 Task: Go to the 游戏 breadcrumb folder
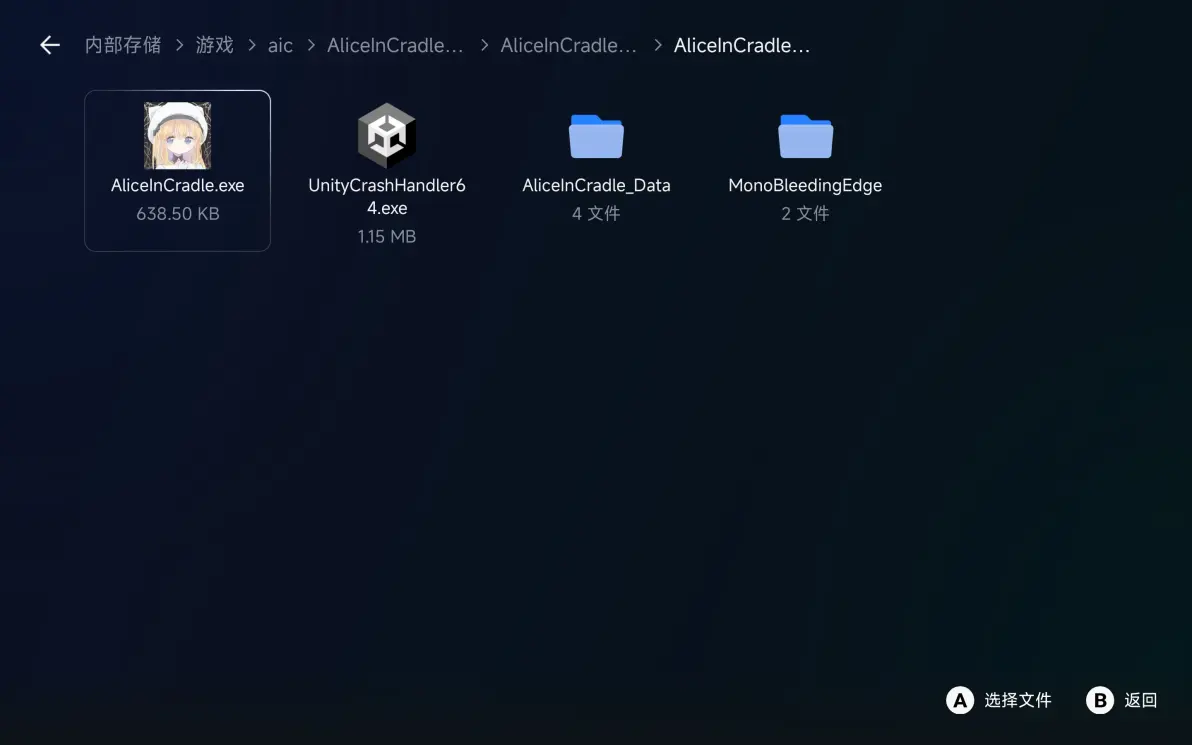[214, 45]
